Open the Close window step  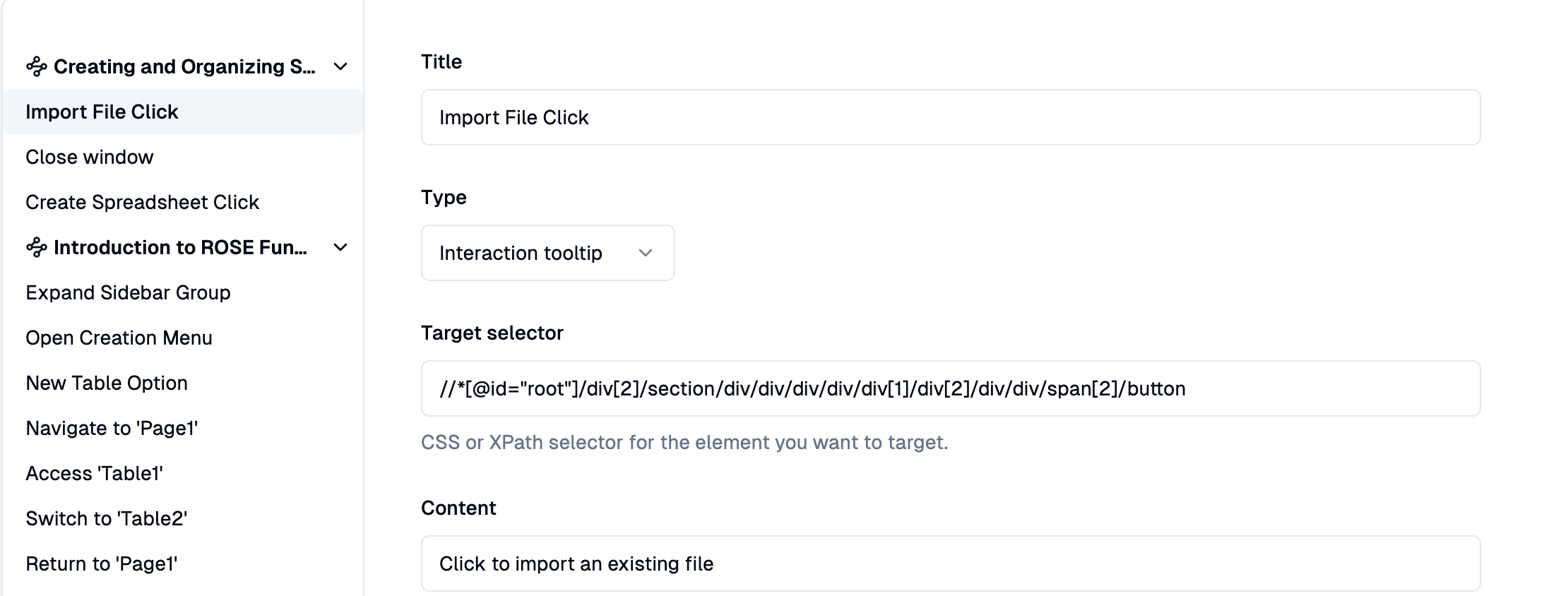coord(183,157)
